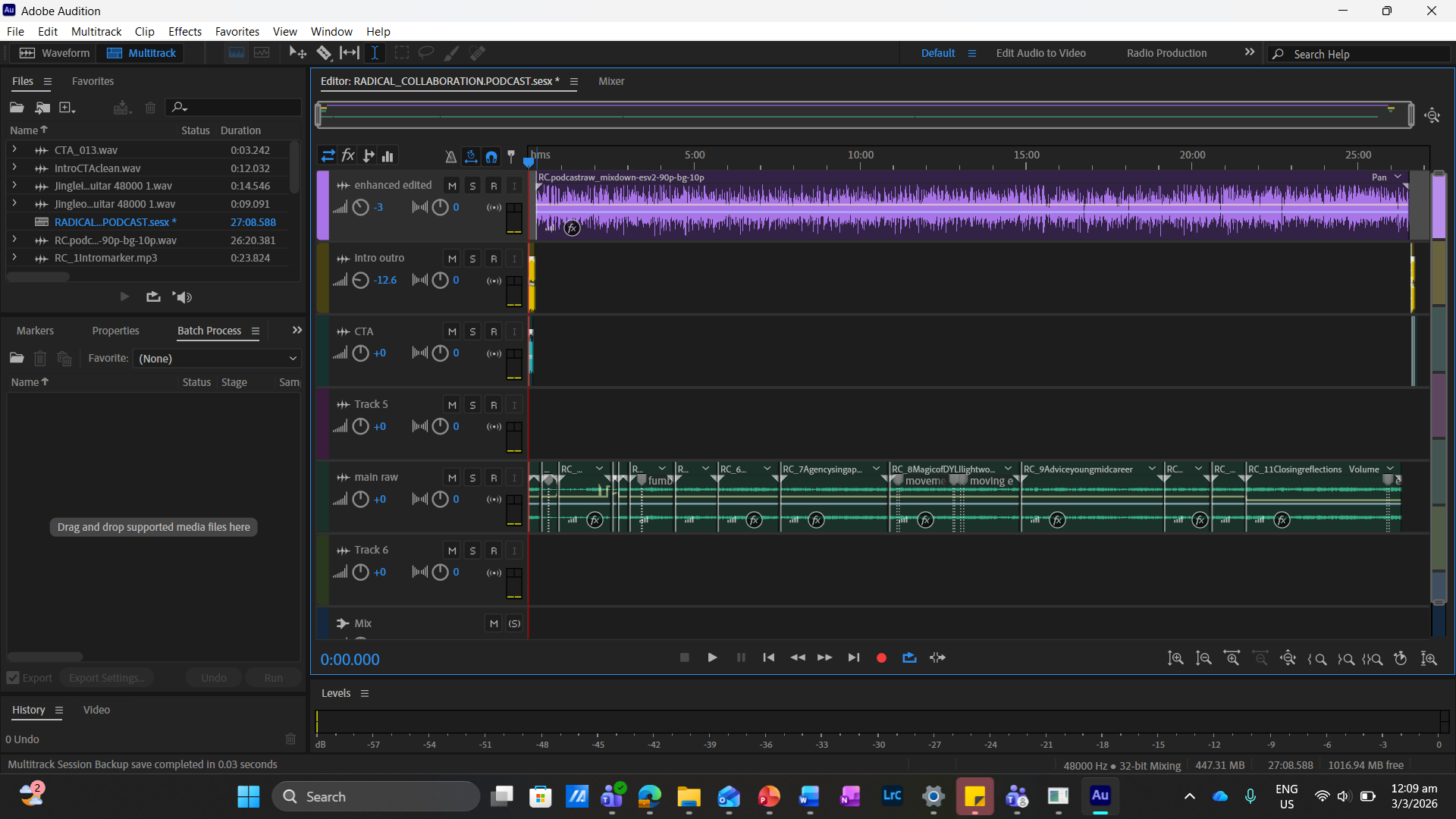Click Zoom In Amplitude icon

(x=1175, y=658)
